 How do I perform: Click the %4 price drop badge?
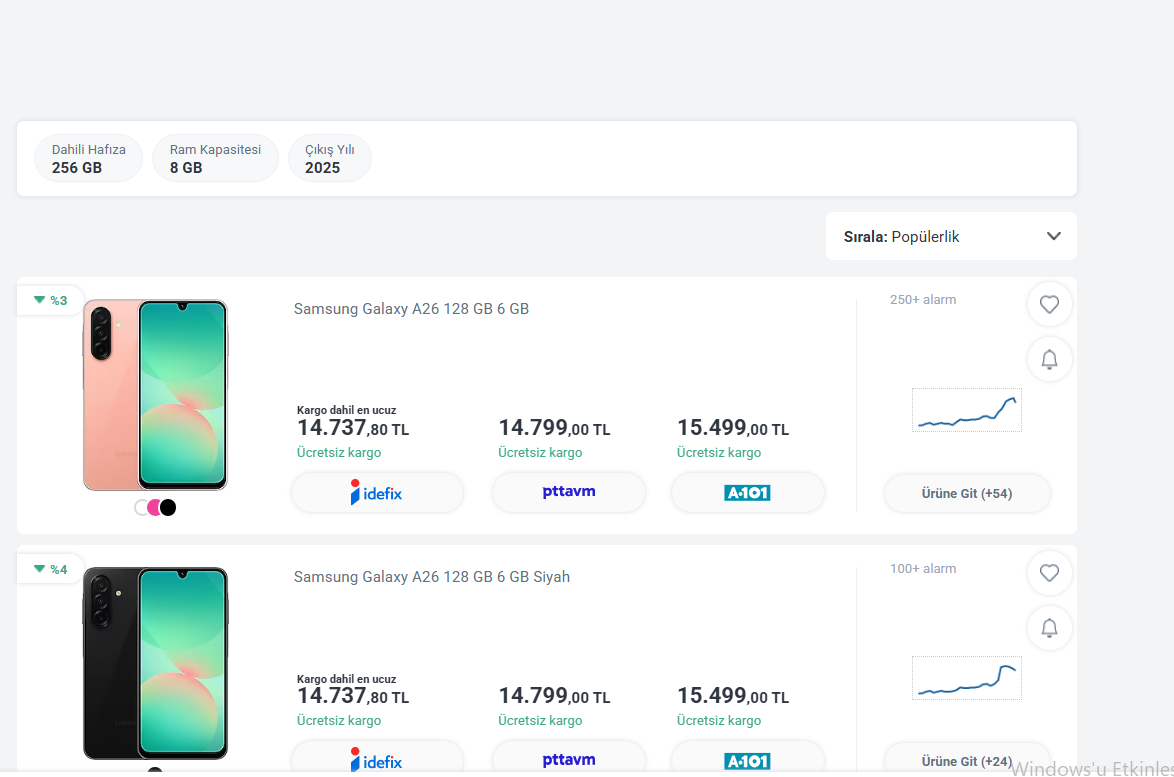[50, 569]
